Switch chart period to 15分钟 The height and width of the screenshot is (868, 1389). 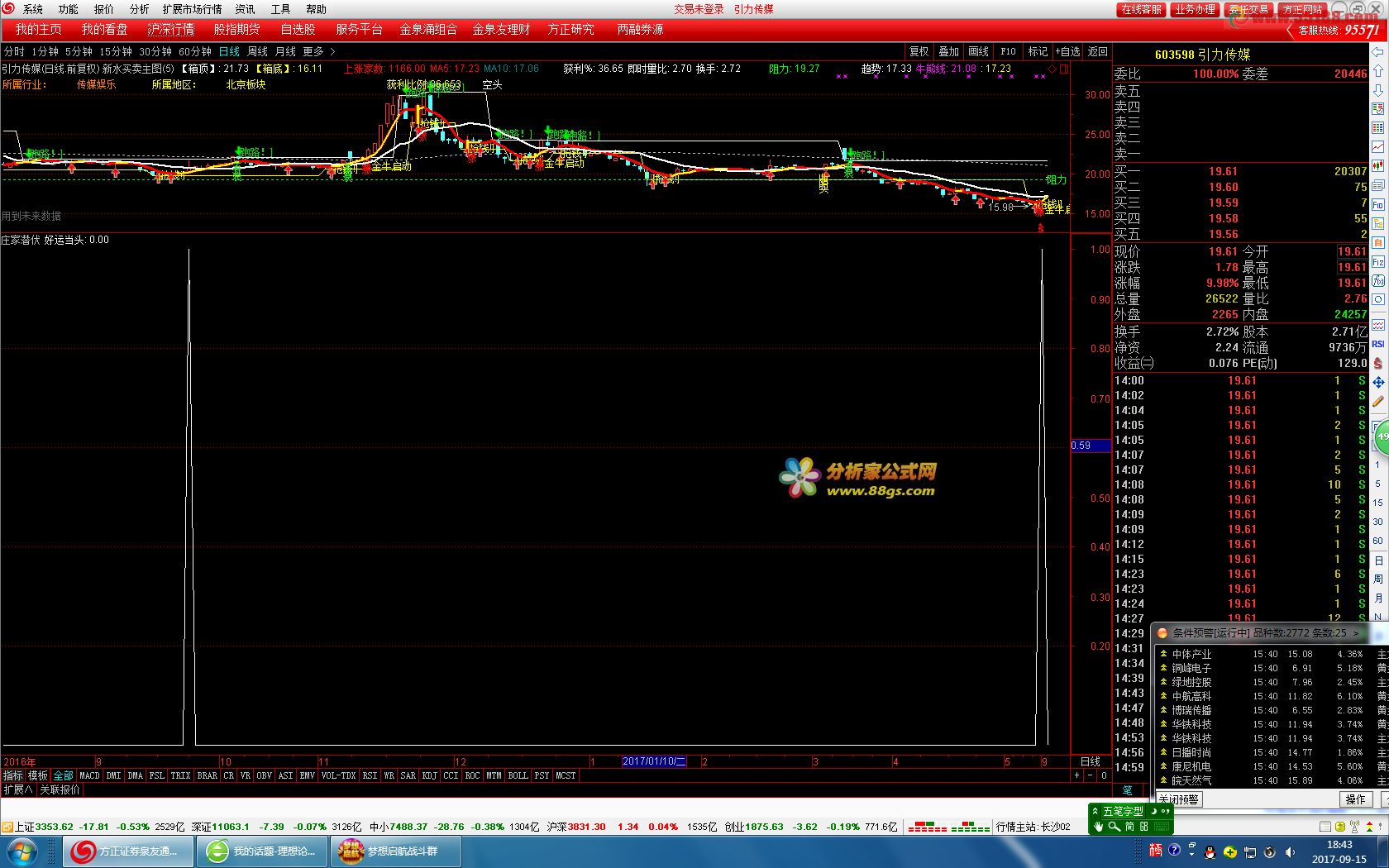tap(116, 51)
